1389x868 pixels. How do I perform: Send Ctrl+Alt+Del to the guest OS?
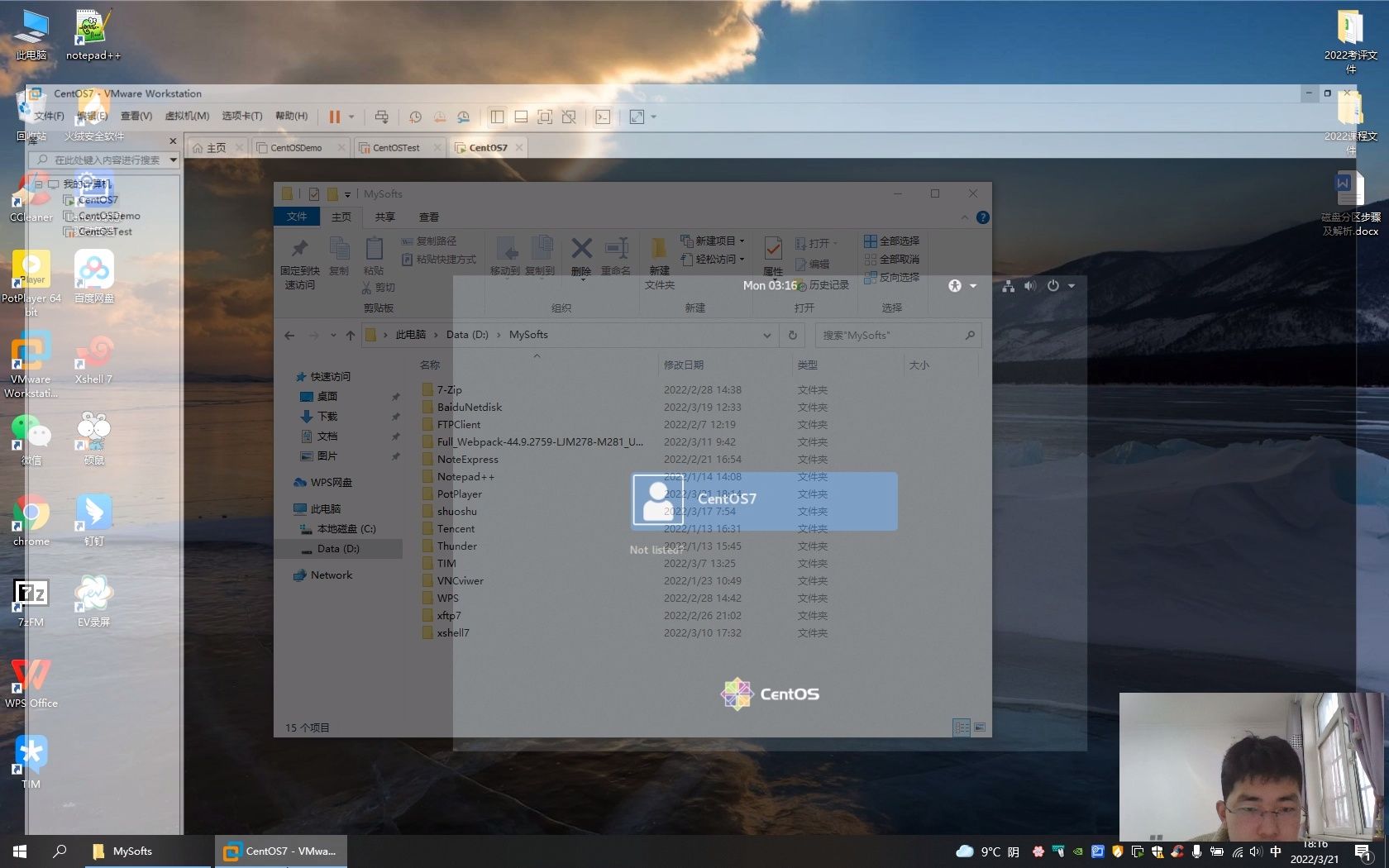click(381, 117)
